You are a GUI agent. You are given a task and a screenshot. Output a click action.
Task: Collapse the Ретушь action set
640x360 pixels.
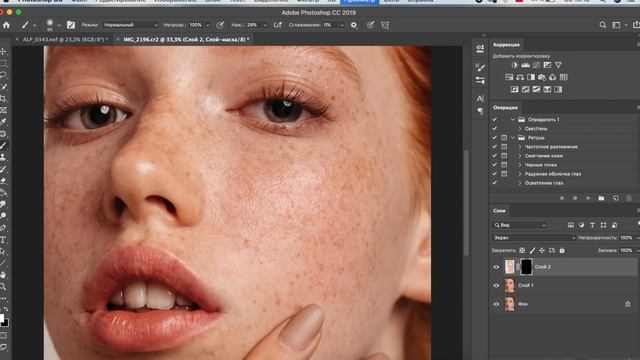click(513, 138)
